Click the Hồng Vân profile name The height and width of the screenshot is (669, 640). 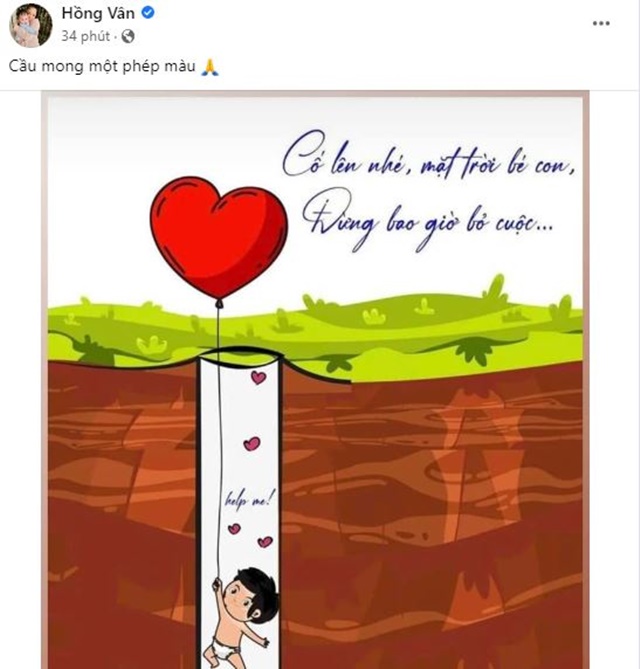point(98,13)
